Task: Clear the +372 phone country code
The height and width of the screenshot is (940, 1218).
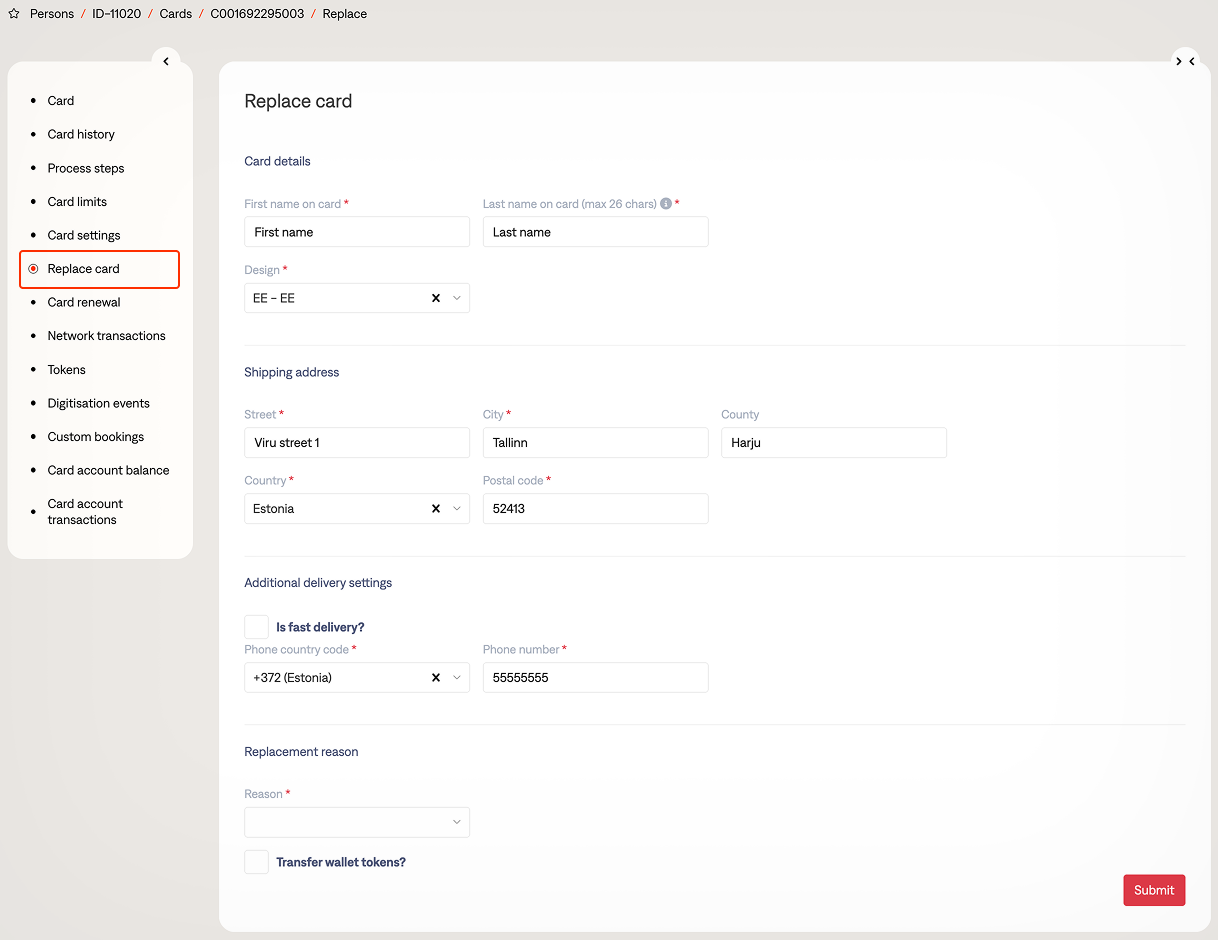Action: coord(436,678)
